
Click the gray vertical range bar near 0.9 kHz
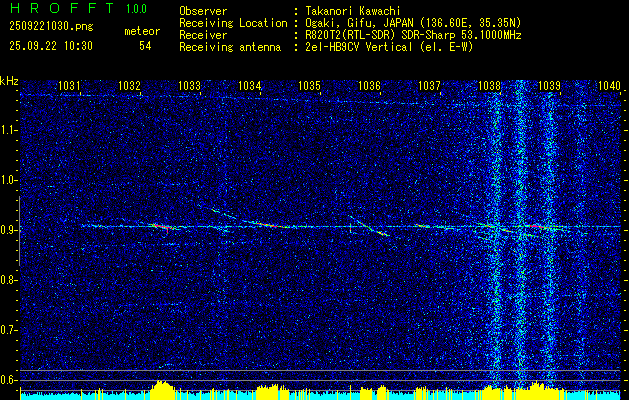click(19, 231)
